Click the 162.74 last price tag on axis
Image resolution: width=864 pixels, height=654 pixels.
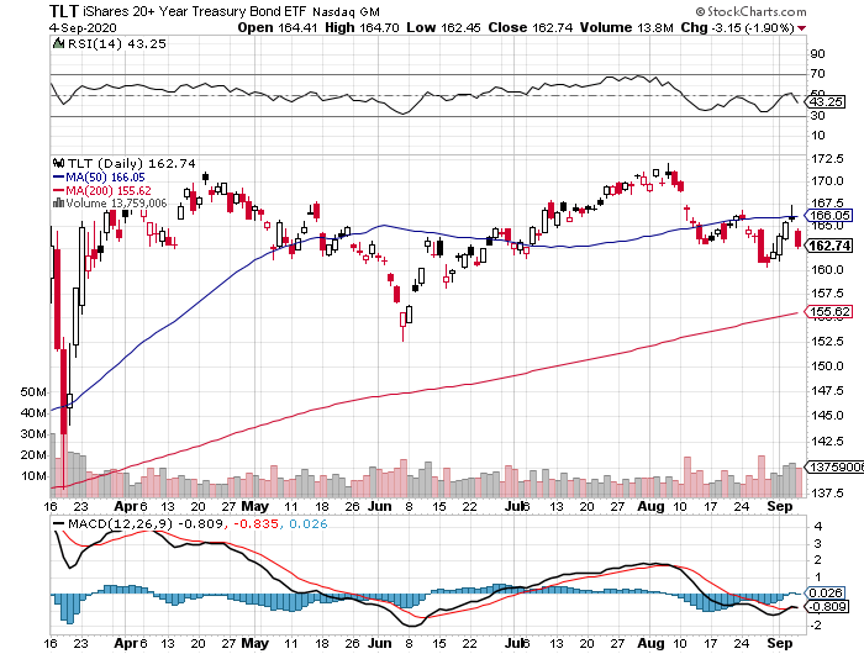click(x=829, y=246)
